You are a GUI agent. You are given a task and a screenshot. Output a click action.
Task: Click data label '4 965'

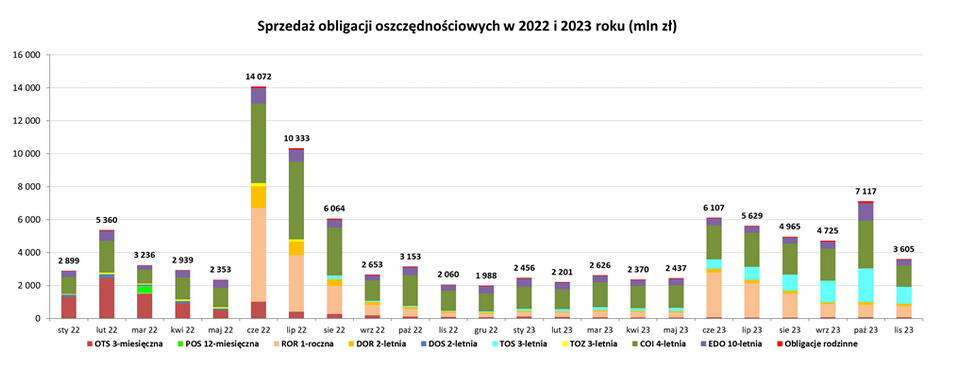click(790, 227)
